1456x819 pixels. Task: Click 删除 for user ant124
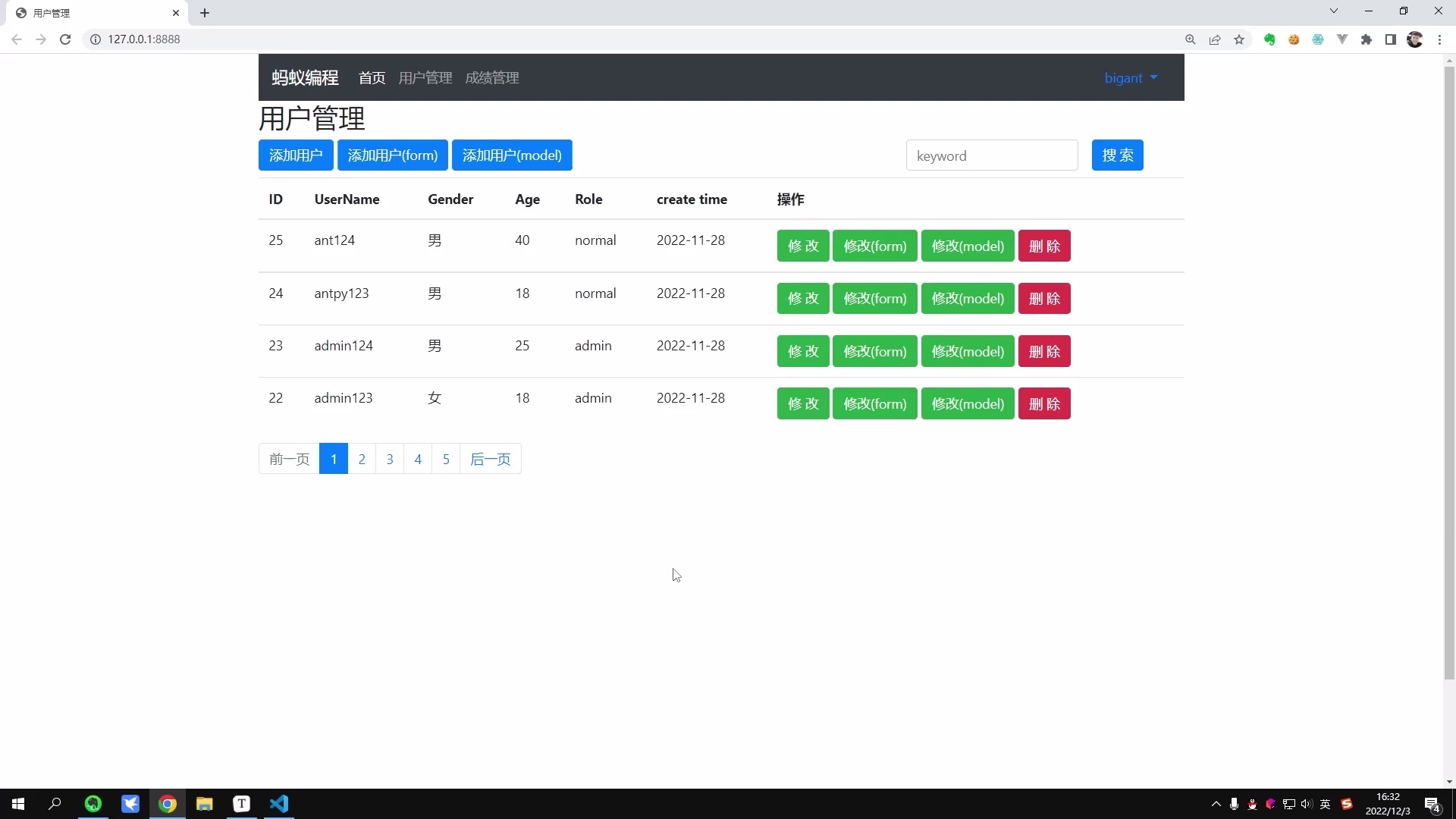1044,246
